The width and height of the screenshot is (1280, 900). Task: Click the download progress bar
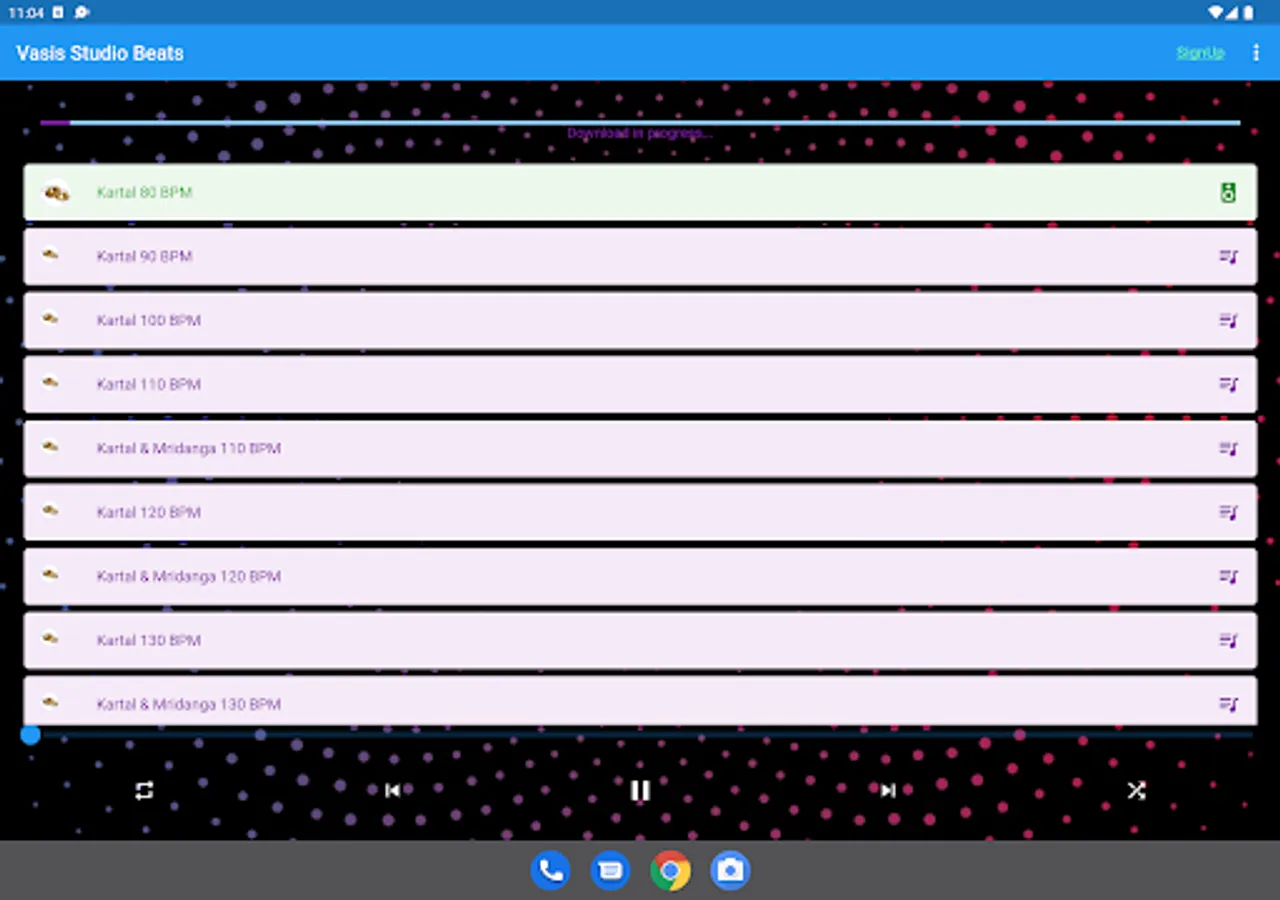(640, 123)
